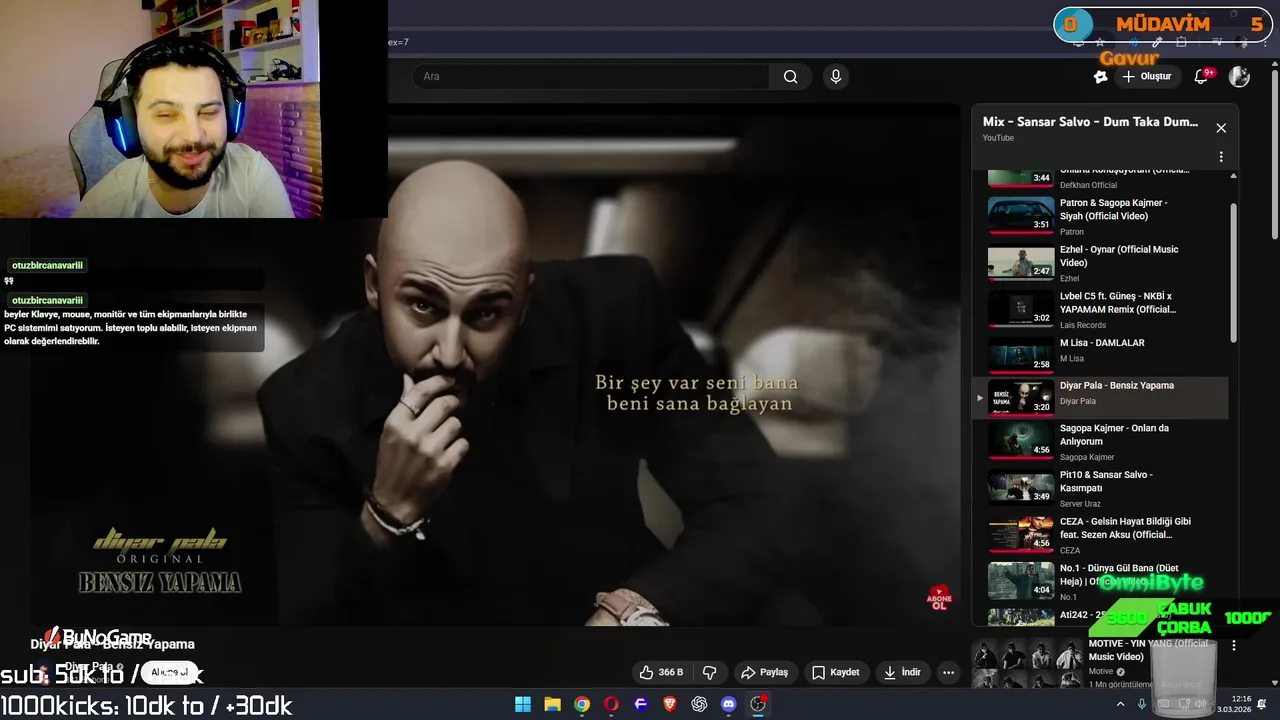The height and width of the screenshot is (720, 1280).
Task: Open more actions ellipsis under video
Action: 948,672
